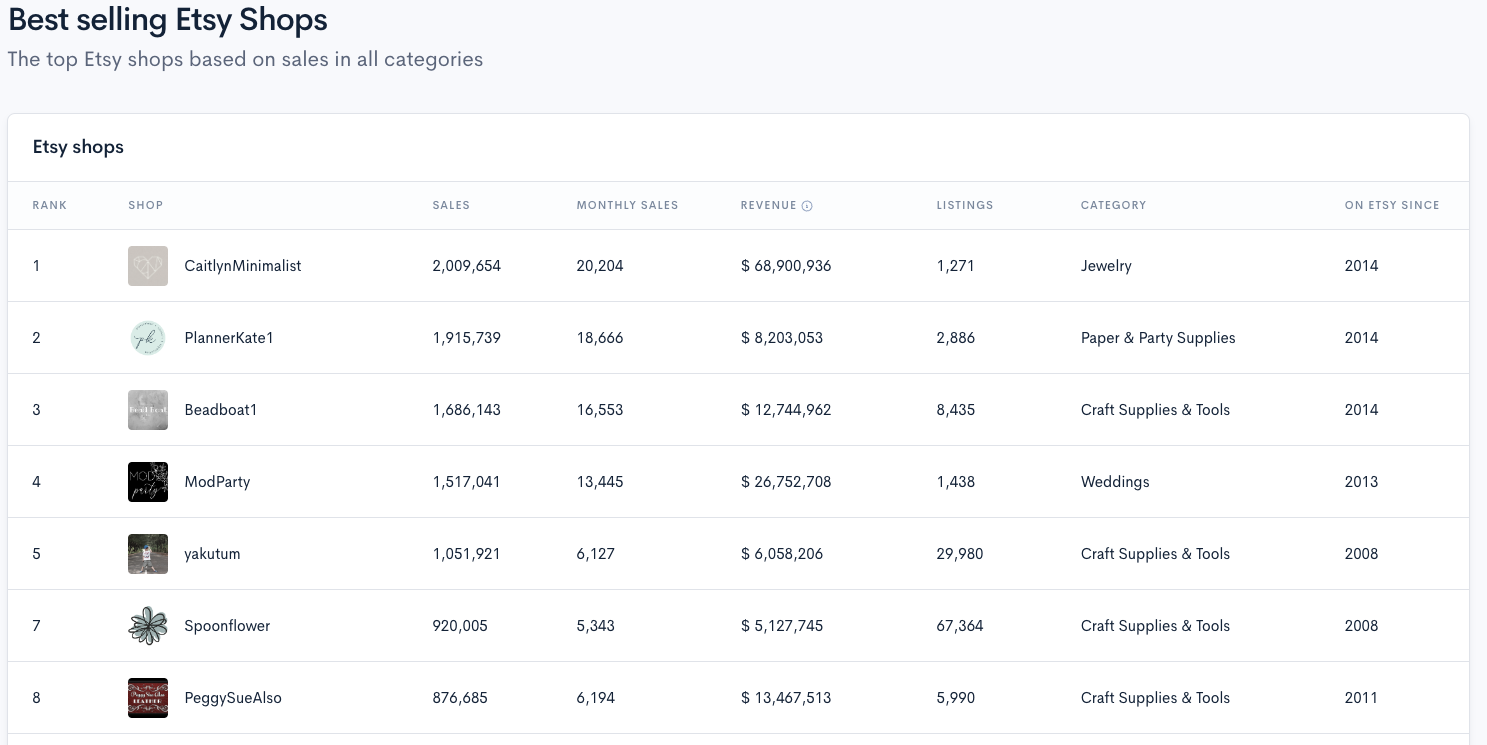Click the Monthly Sales column header
The width and height of the screenshot is (1487, 745).
coord(627,205)
